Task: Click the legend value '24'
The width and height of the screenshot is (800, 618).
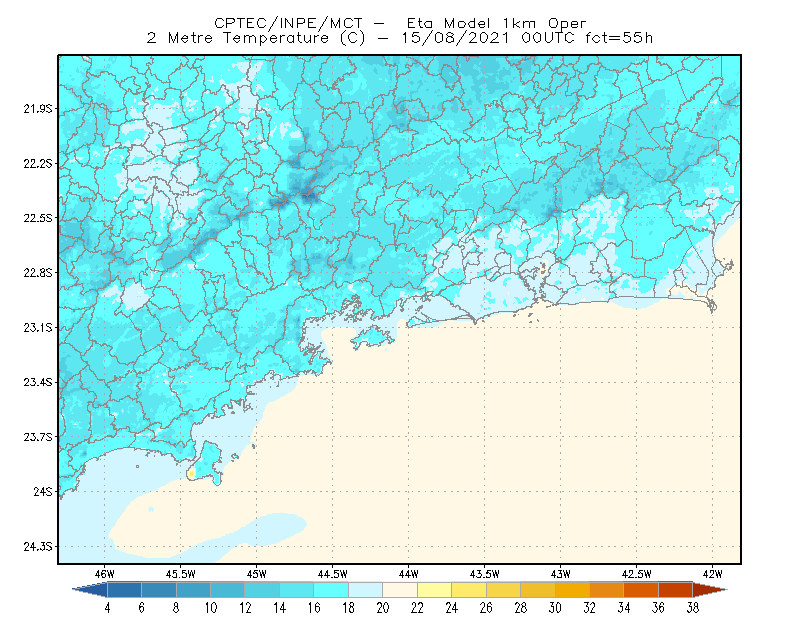Action: [452, 608]
